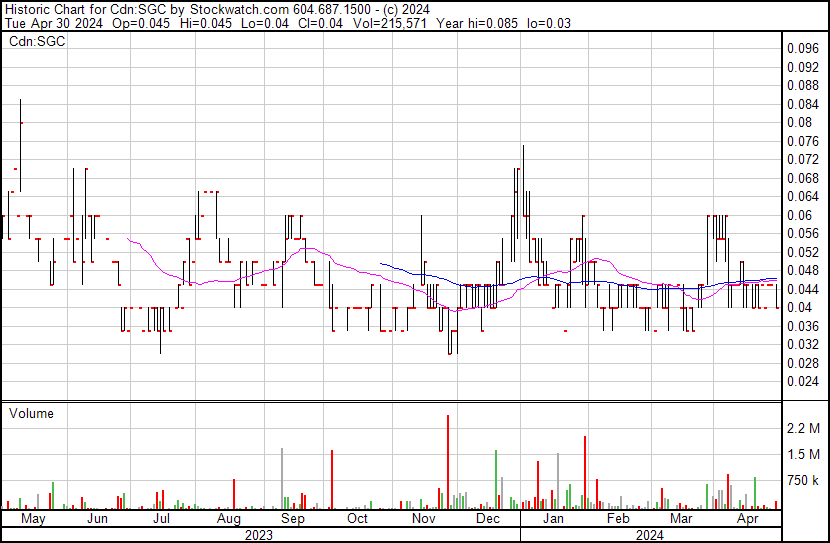The height and width of the screenshot is (543, 830).
Task: Click the 2024 year label
Action: pyautogui.click(x=649, y=535)
